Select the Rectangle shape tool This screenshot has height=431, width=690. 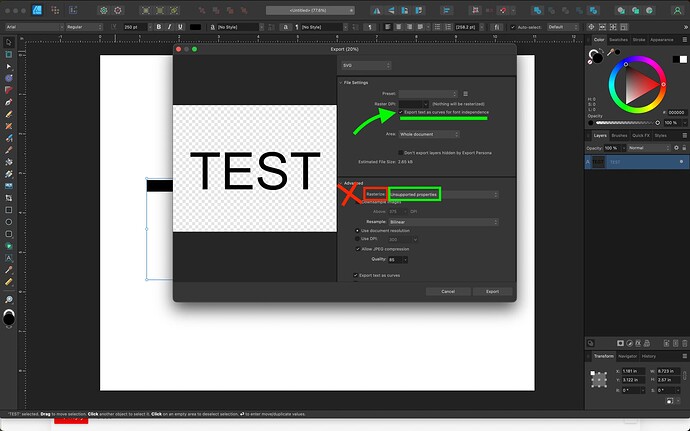click(8, 210)
